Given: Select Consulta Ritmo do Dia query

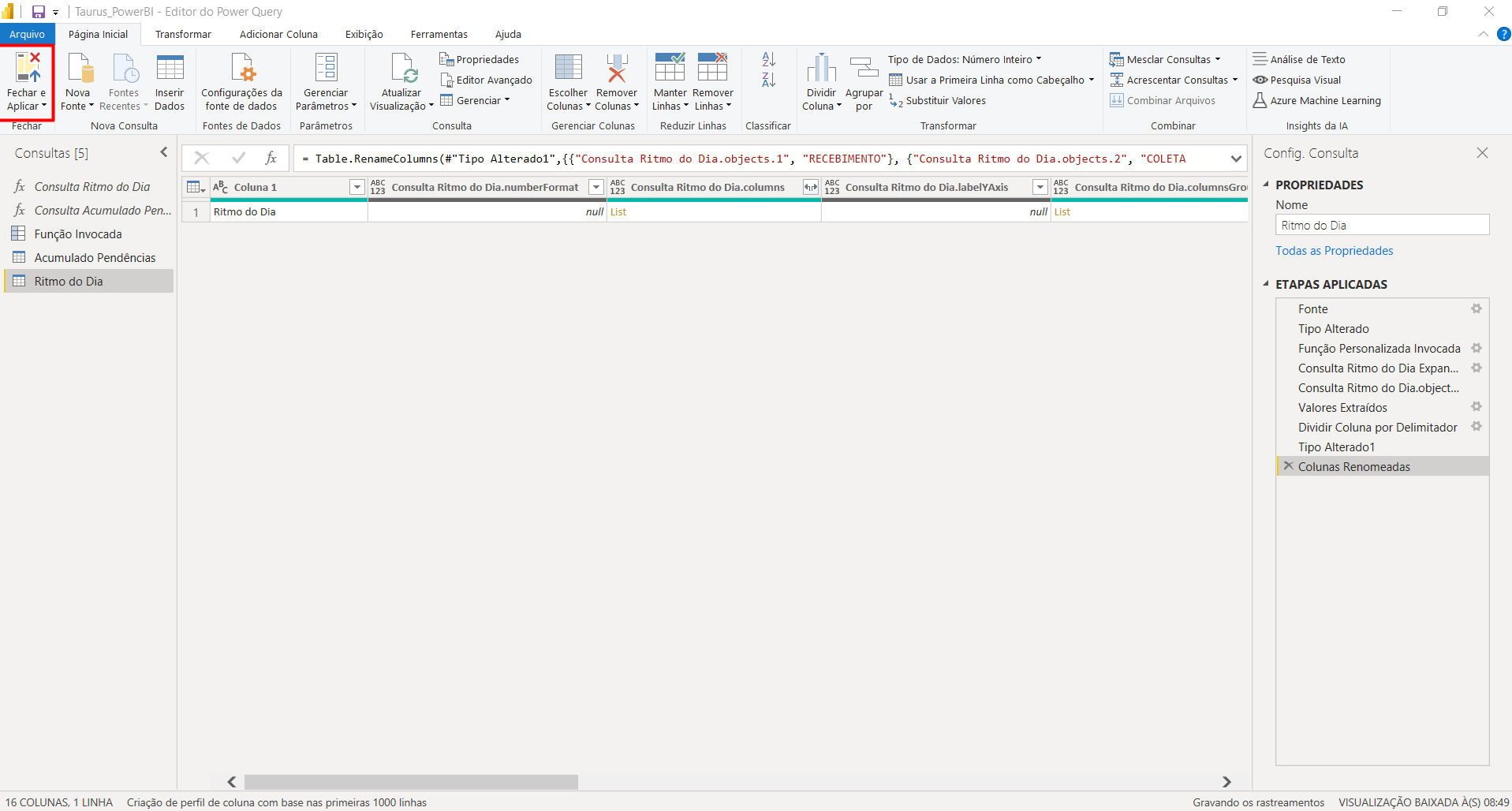Looking at the screenshot, I should [x=89, y=186].
